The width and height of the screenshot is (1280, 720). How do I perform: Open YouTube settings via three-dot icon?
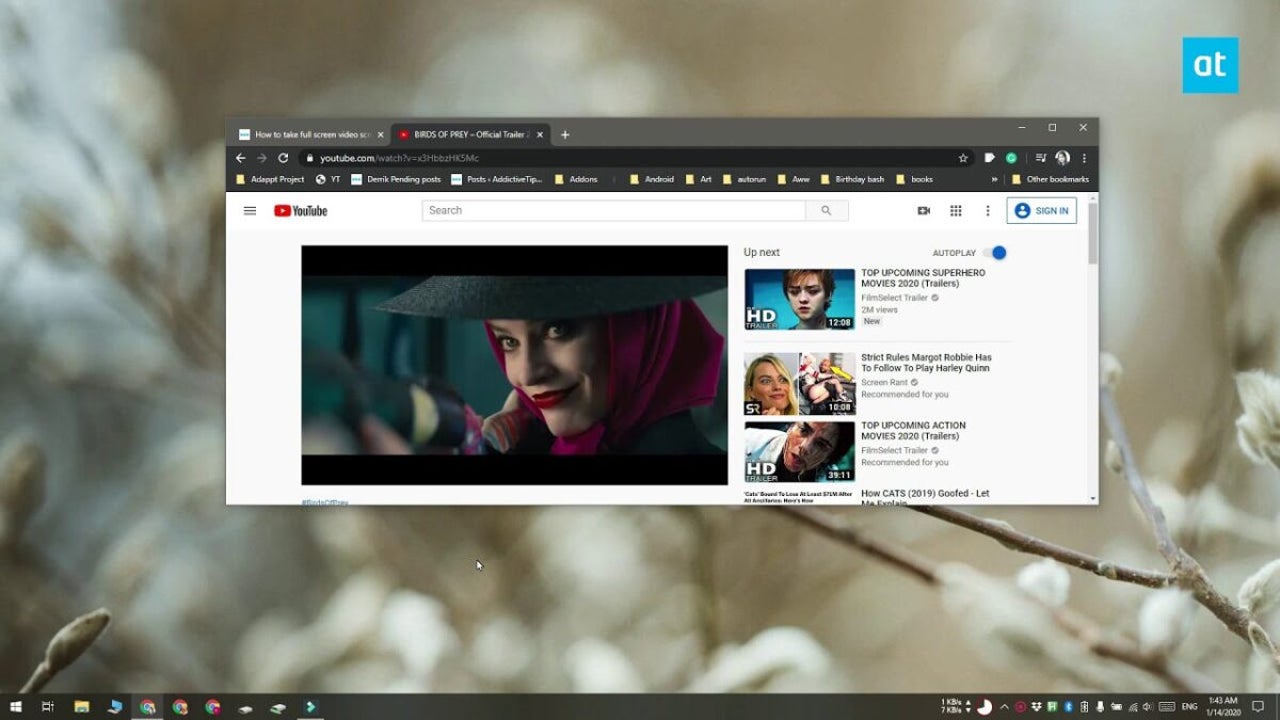click(987, 210)
